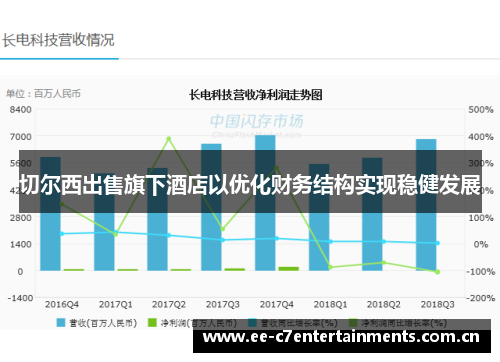Select the 2016Q4 axis label

[x=62, y=304]
